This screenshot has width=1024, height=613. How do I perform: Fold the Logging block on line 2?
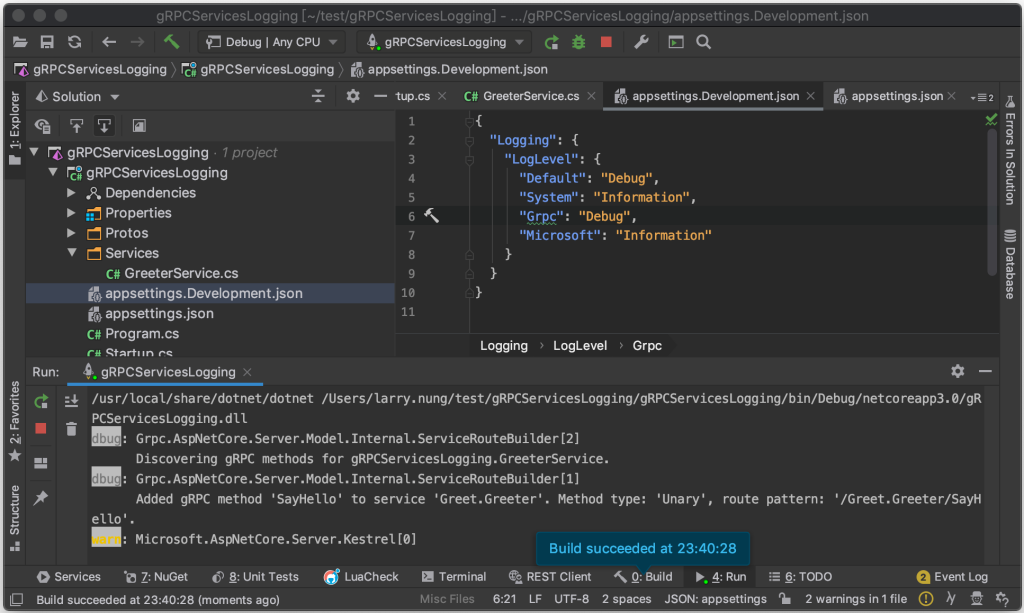(470, 140)
